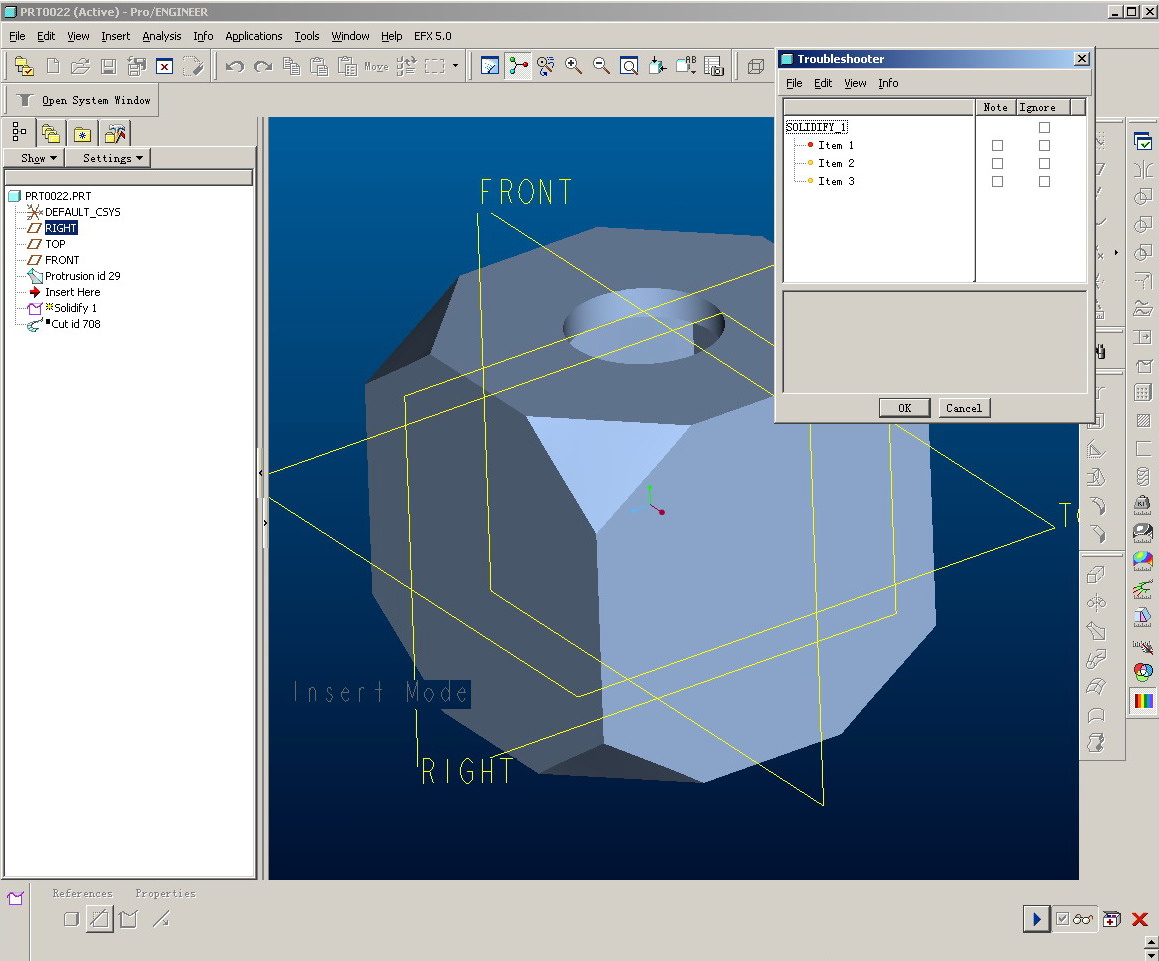Click Cancel in the Troubleshooter dialog
This screenshot has width=1159, height=961.
click(964, 408)
